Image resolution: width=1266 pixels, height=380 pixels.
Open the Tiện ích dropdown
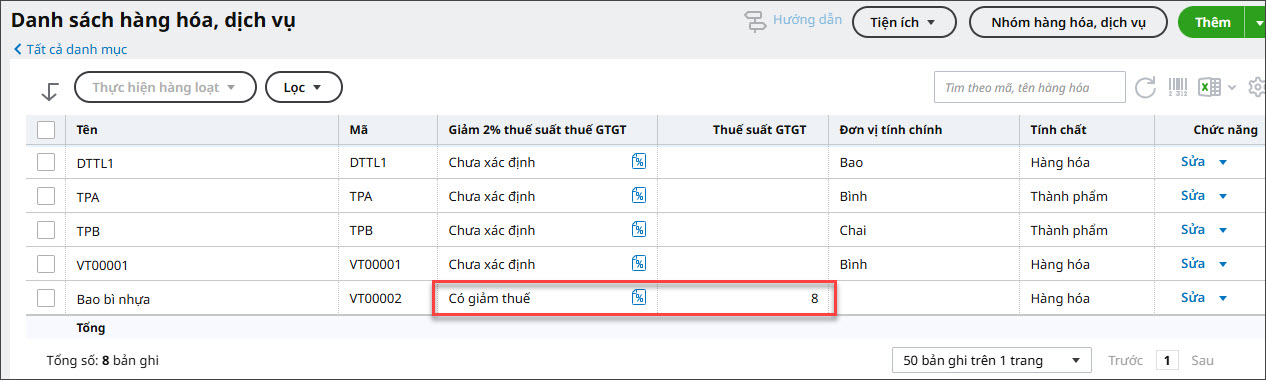tap(904, 22)
